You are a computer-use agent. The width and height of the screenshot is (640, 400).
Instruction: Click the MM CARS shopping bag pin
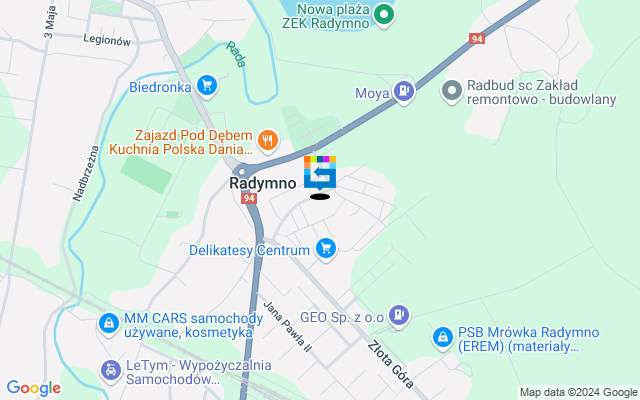(x=109, y=324)
